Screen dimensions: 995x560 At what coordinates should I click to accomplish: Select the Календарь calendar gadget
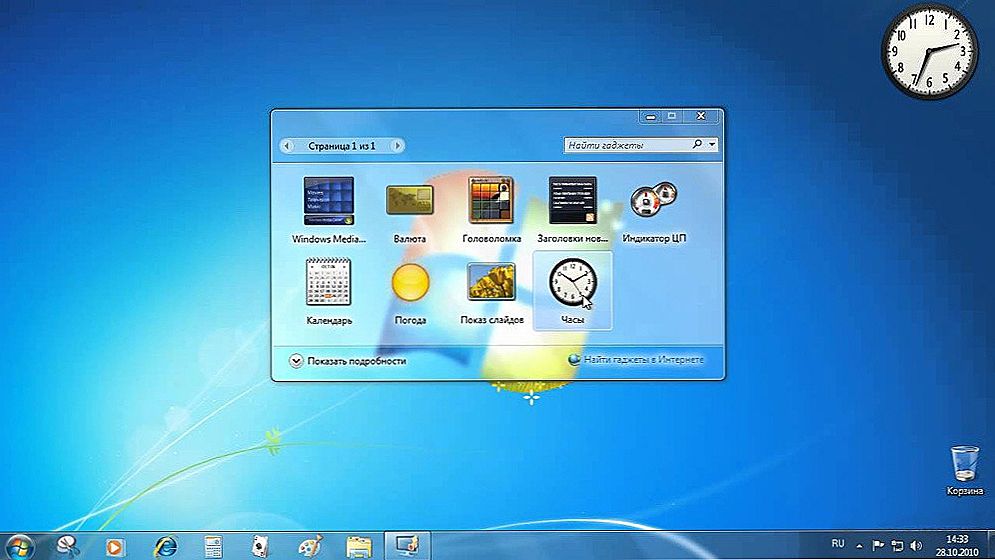329,291
